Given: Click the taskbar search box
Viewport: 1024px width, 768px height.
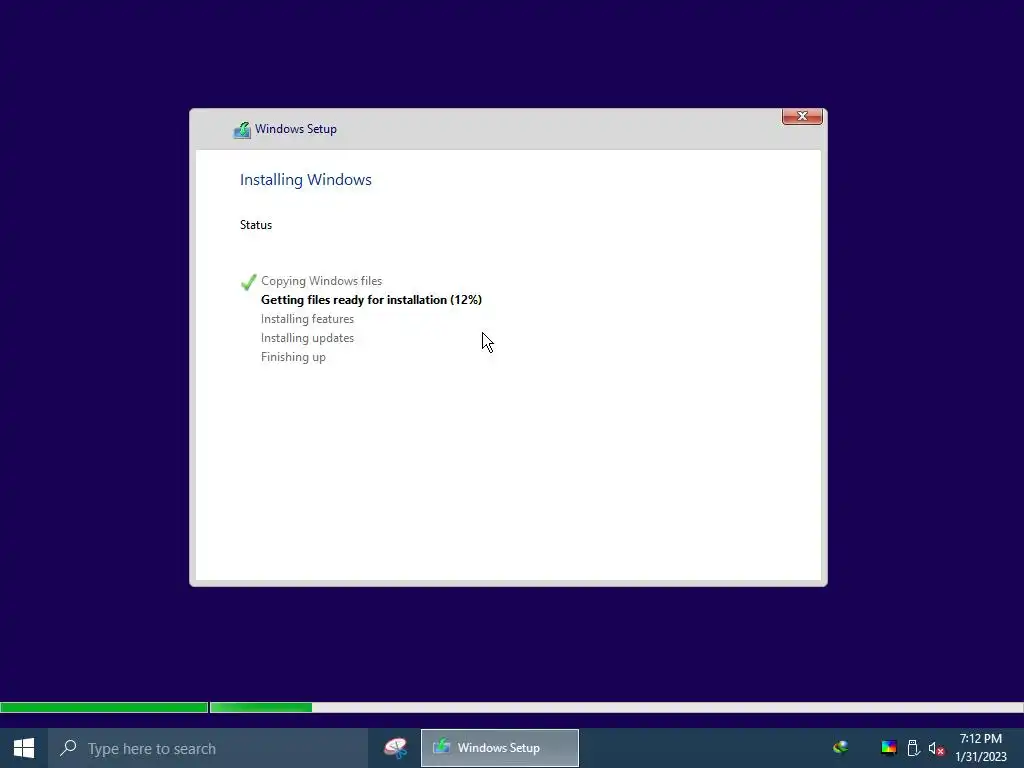Looking at the screenshot, I should (208, 748).
